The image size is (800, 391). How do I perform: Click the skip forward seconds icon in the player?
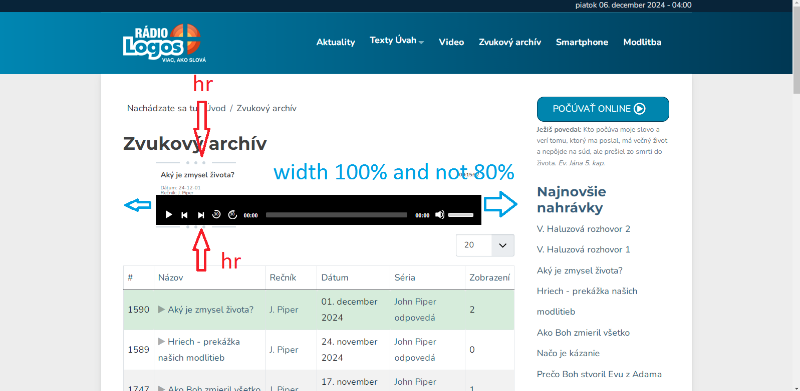pyautogui.click(x=233, y=214)
